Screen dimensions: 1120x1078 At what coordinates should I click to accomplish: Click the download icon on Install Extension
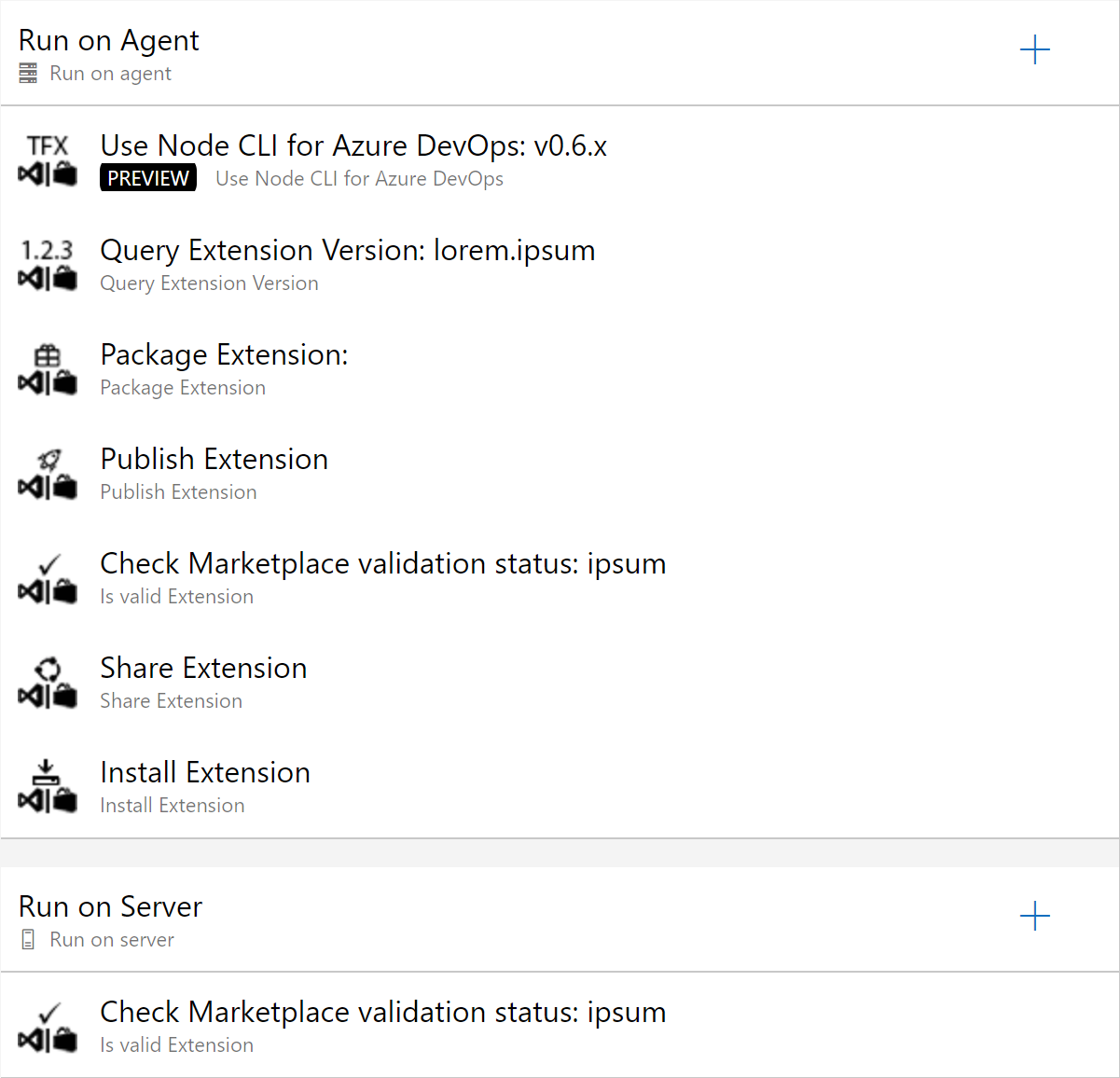(47, 770)
